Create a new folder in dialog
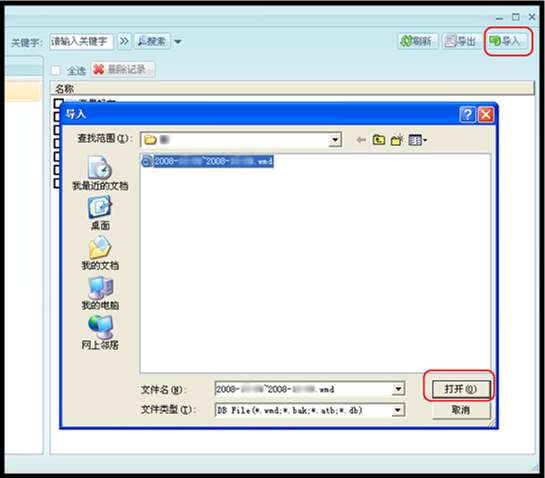545x478 pixels. 397,140
